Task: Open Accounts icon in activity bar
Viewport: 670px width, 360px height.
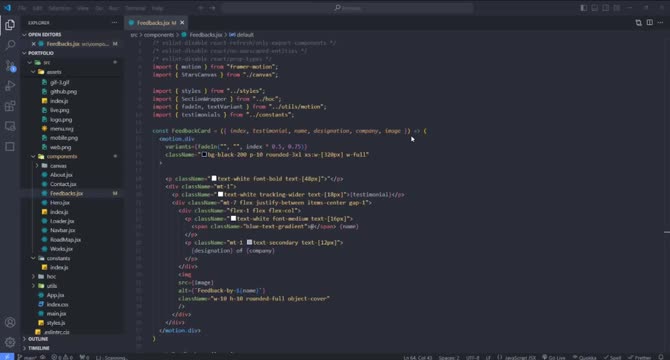Action: tap(10, 322)
